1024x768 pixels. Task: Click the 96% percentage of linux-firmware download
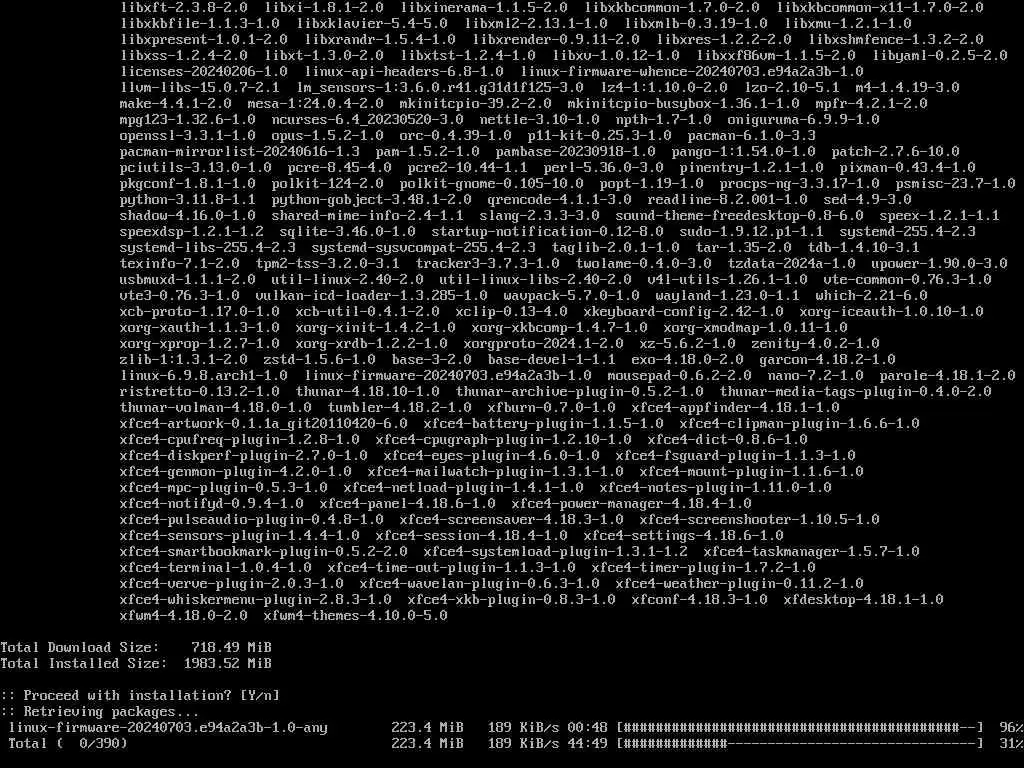point(1011,728)
